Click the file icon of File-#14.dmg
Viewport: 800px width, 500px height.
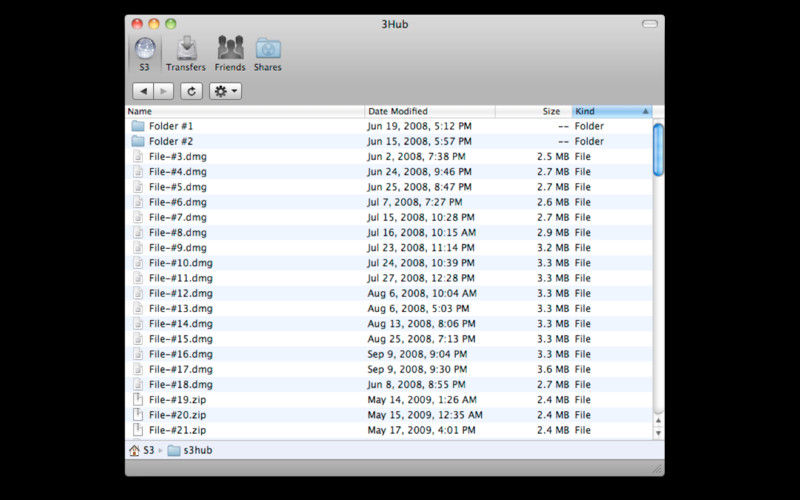click(138, 323)
